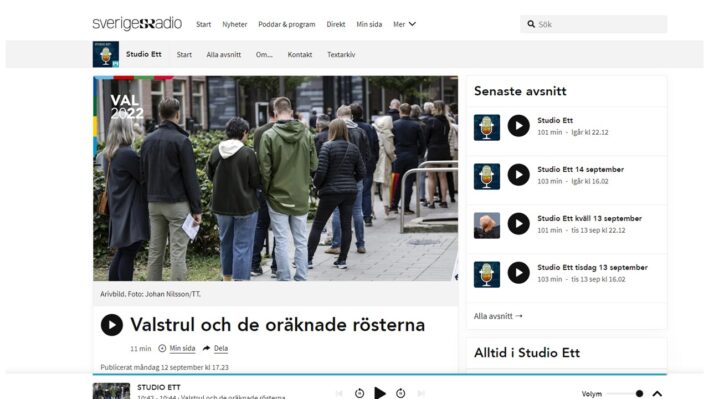Play the episode titled Studio Ett
The image size is (709, 399).
coord(519,126)
